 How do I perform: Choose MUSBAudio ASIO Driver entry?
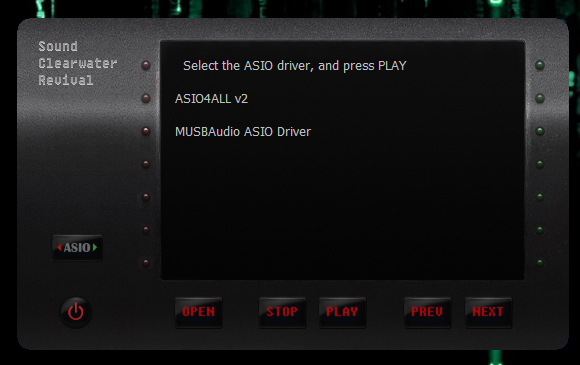[x=243, y=132]
